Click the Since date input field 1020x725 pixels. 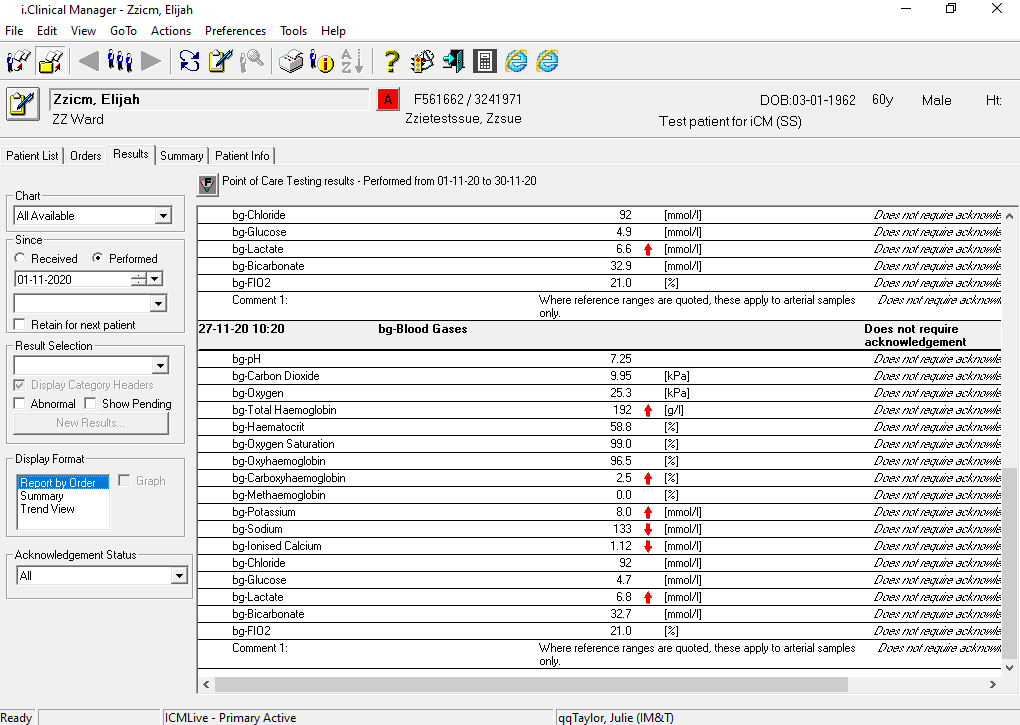pyautogui.click(x=73, y=280)
